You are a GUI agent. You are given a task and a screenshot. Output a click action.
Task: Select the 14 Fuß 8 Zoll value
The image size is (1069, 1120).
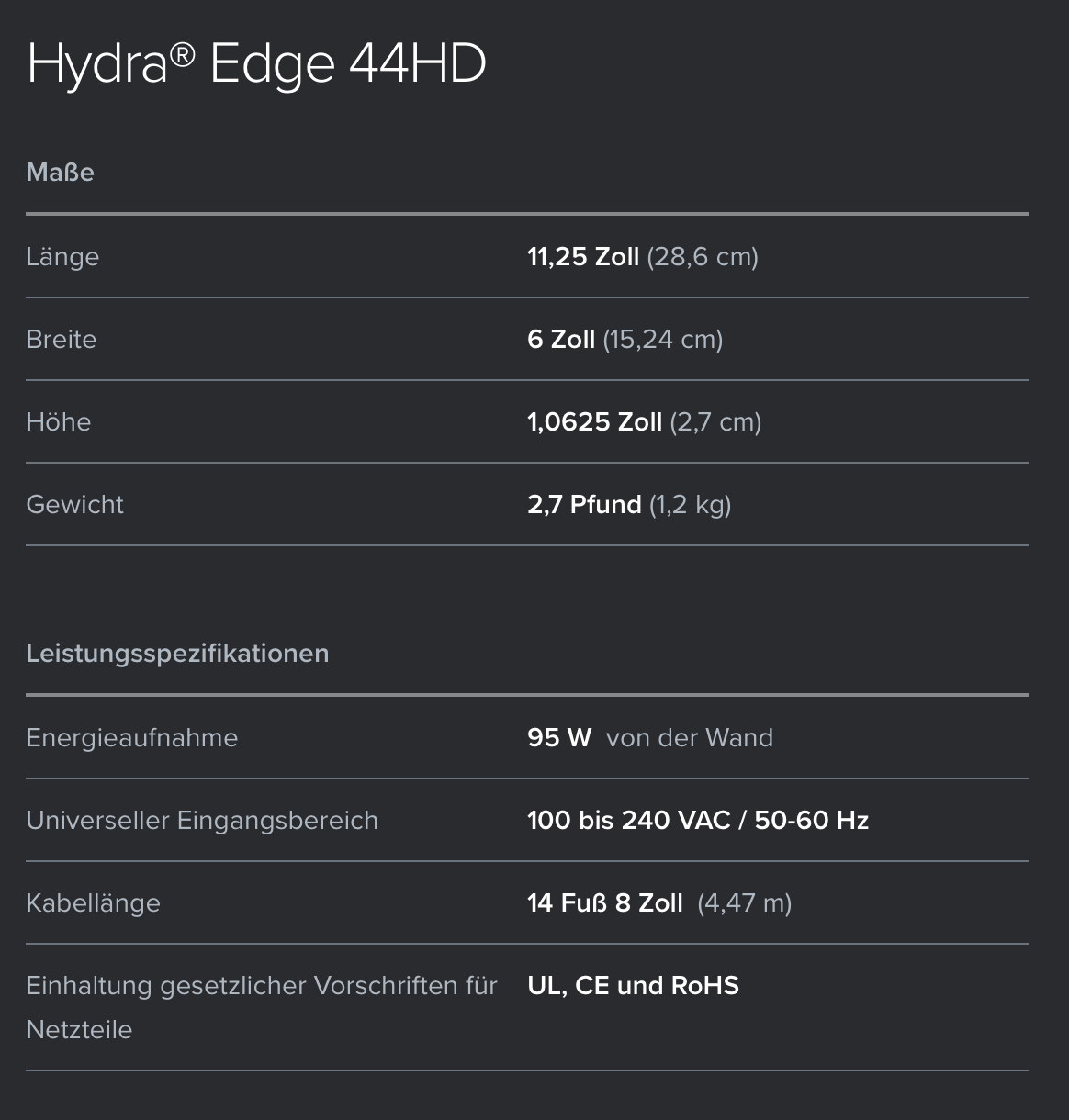[605, 903]
